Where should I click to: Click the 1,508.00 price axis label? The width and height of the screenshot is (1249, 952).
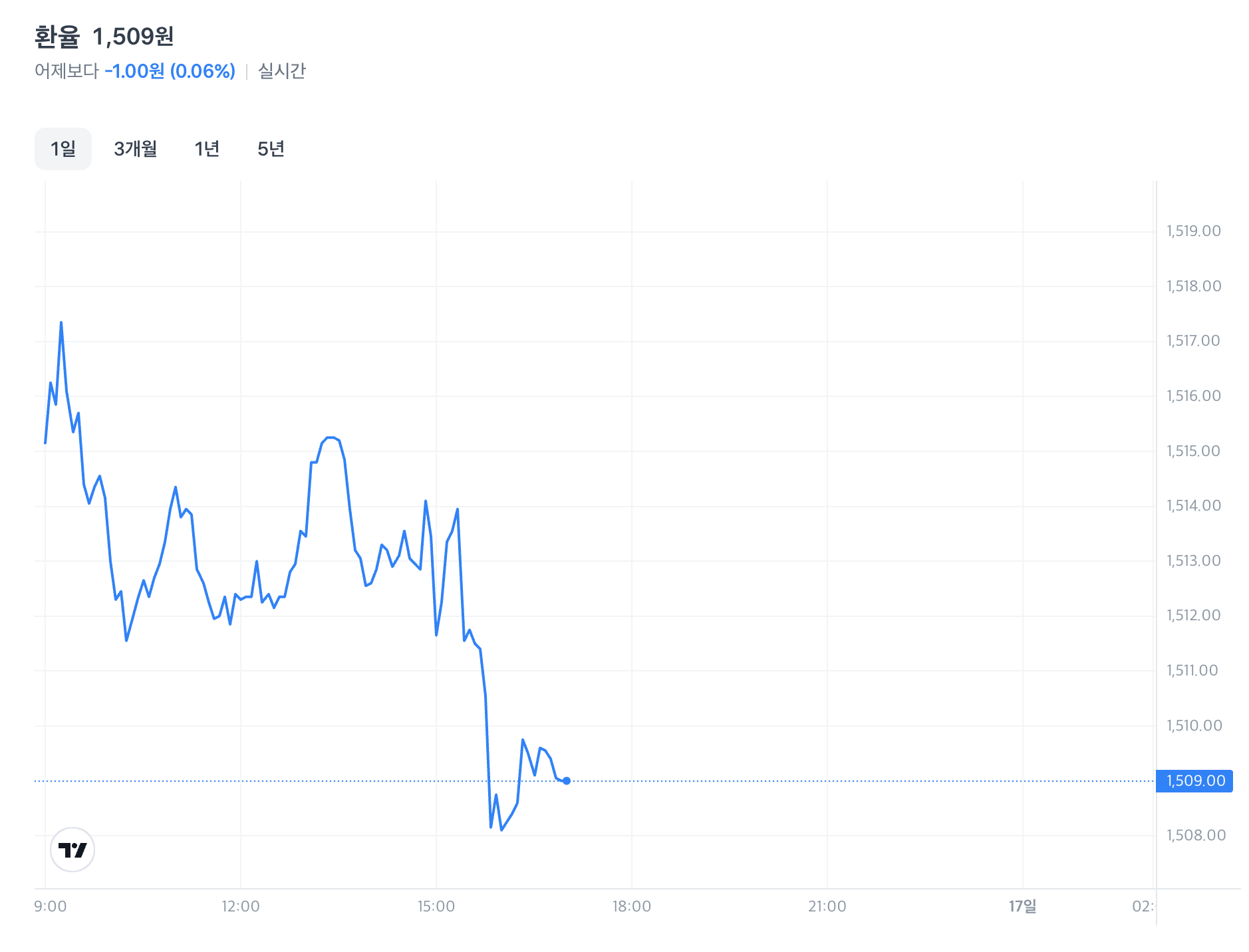tap(1196, 835)
